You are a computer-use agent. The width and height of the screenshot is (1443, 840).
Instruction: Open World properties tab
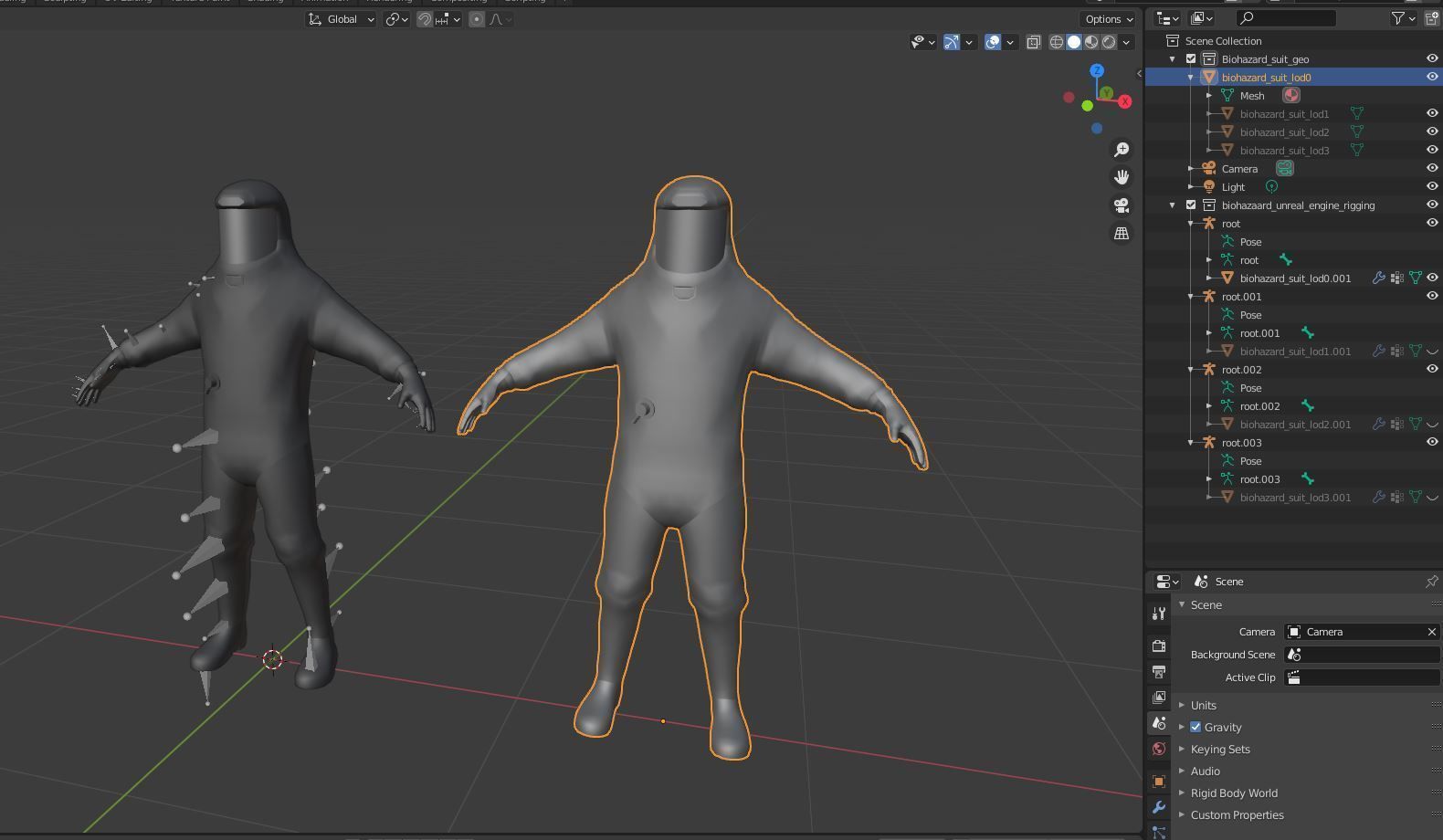pyautogui.click(x=1159, y=749)
